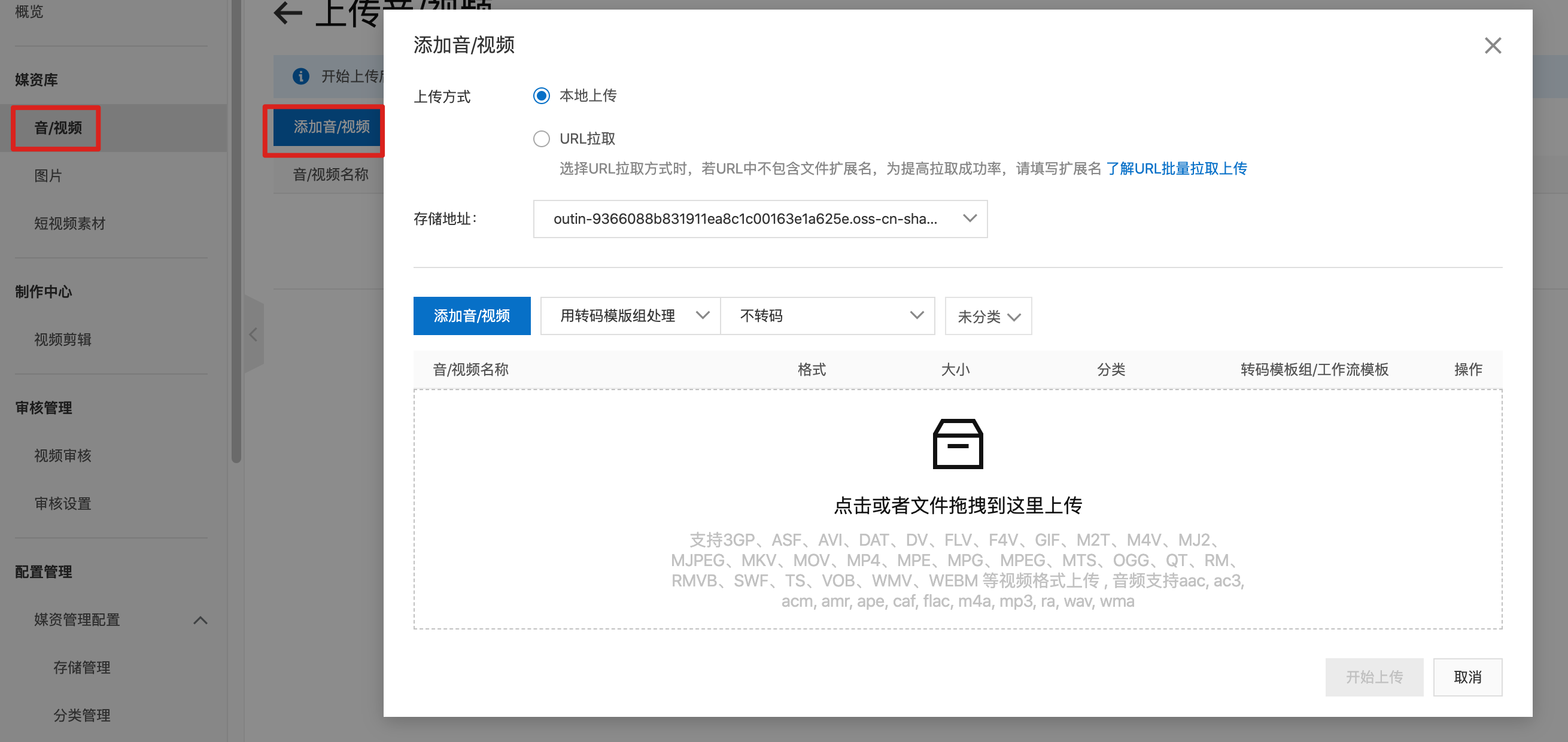The image size is (1568, 742).
Task: Click the 操作 column header
Action: [1468, 369]
